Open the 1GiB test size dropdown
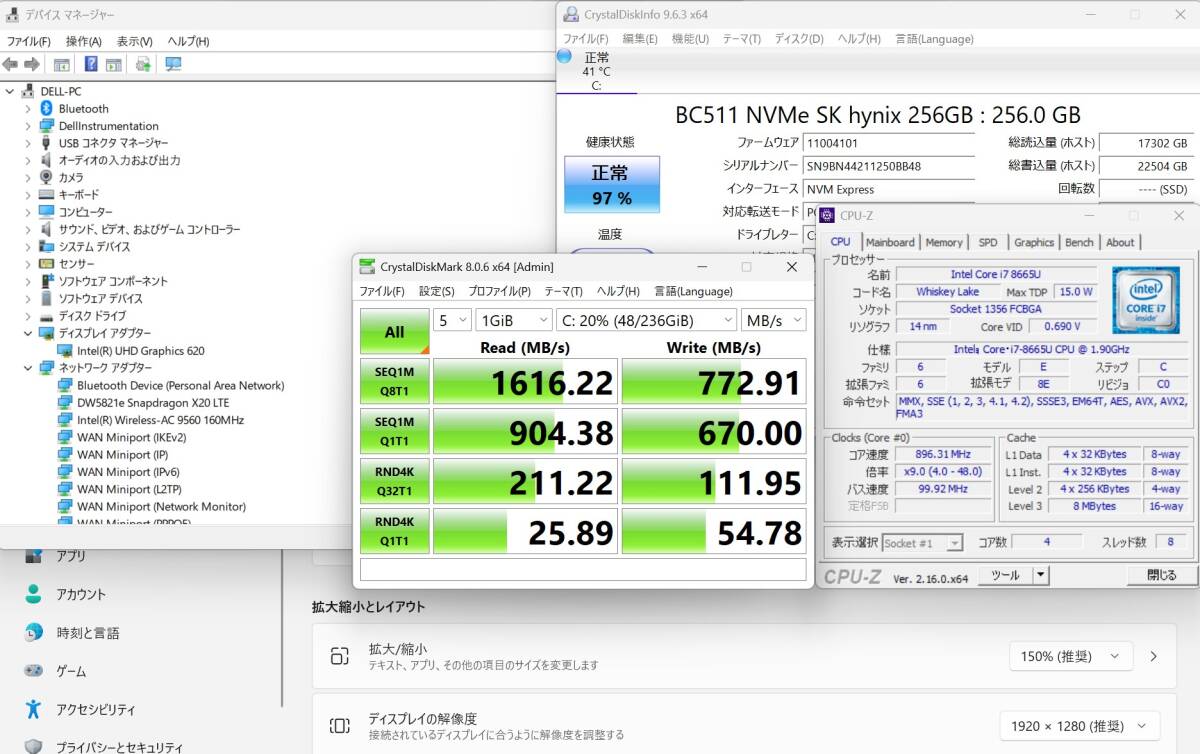 [514, 320]
